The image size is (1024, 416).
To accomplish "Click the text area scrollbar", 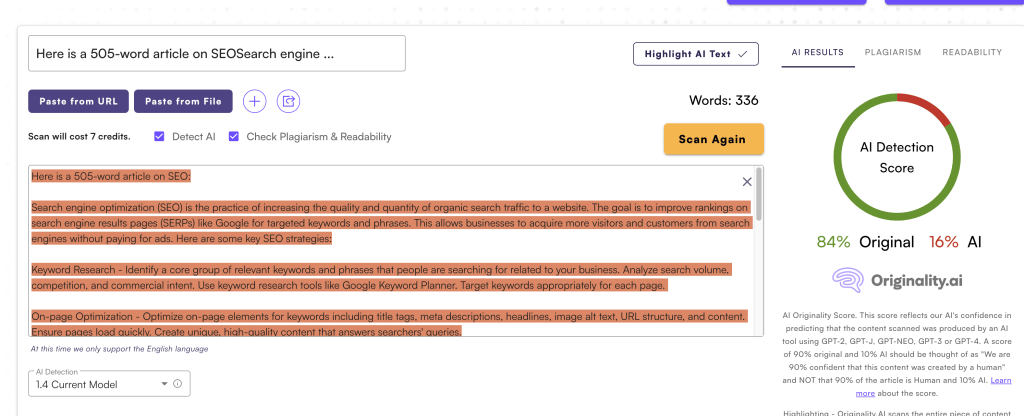I will [759, 193].
